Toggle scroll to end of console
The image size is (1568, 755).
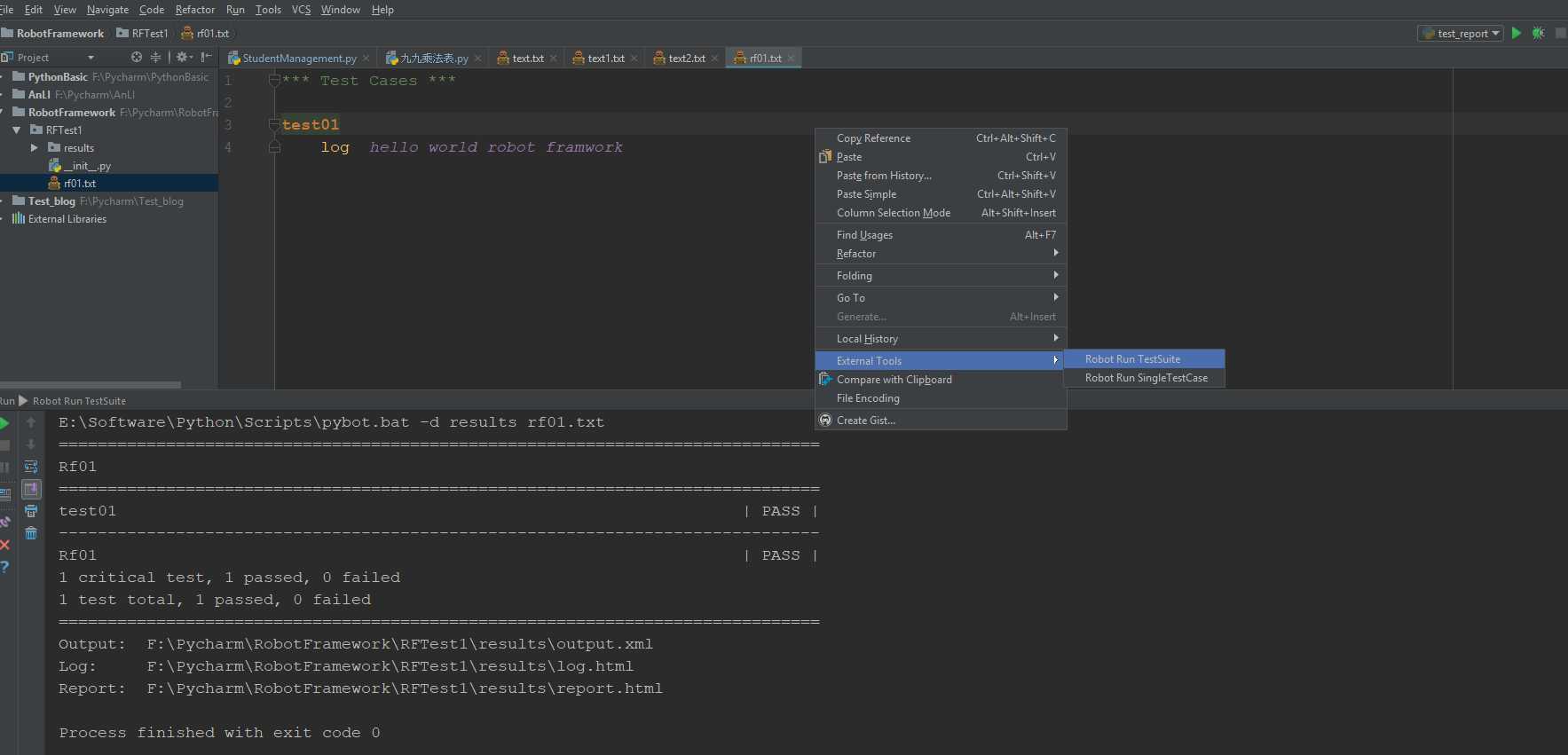[x=31, y=489]
